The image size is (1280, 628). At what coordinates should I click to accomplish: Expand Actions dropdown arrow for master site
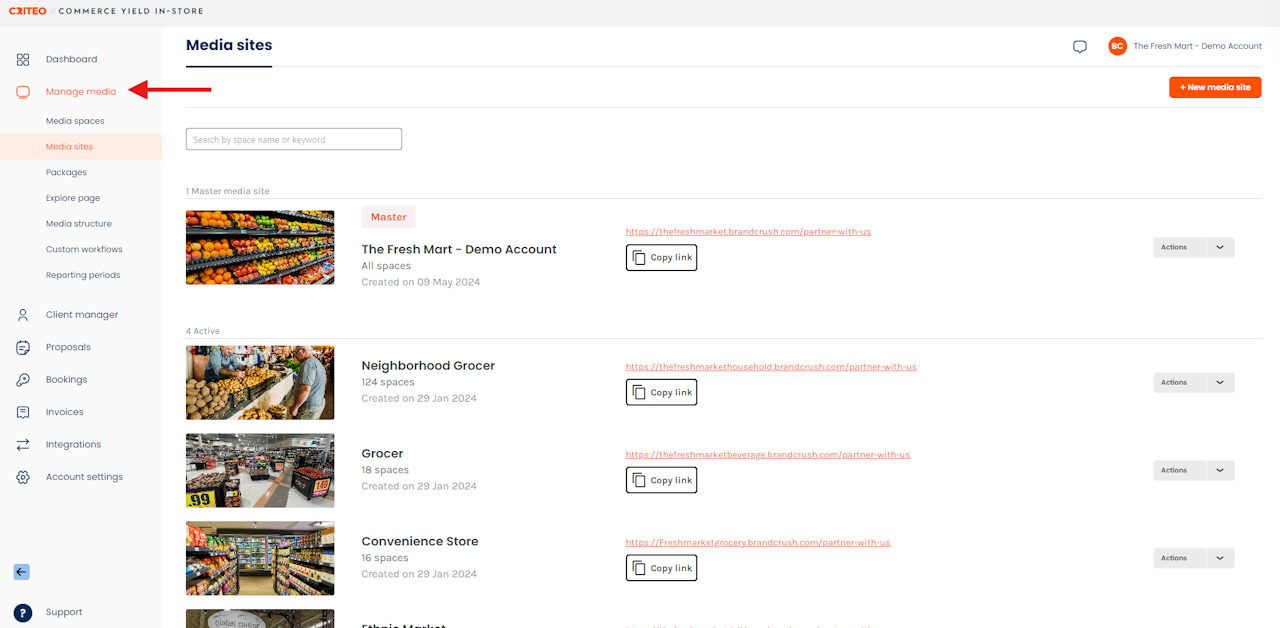click(x=1221, y=247)
